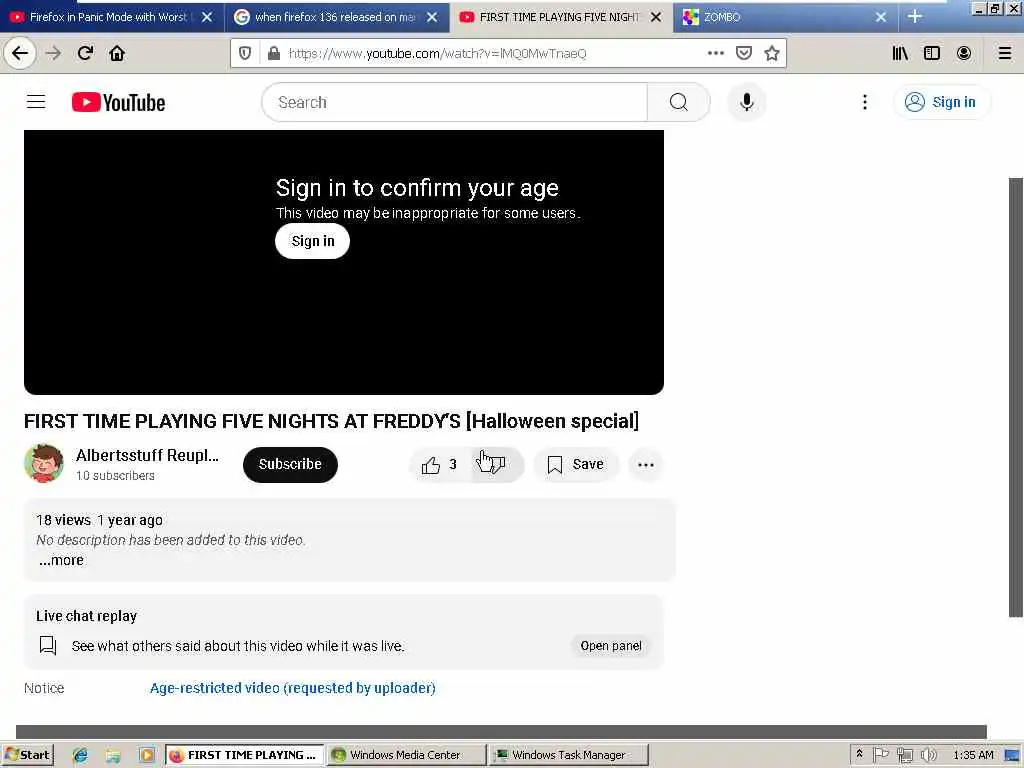Switch to Windows Task Manager taskbar button

coord(568,755)
